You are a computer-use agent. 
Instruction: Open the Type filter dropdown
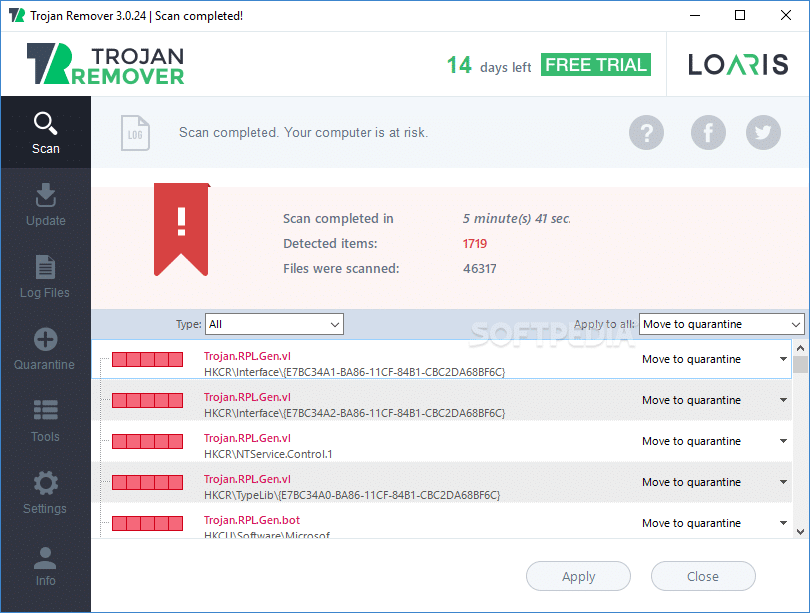[x=274, y=324]
